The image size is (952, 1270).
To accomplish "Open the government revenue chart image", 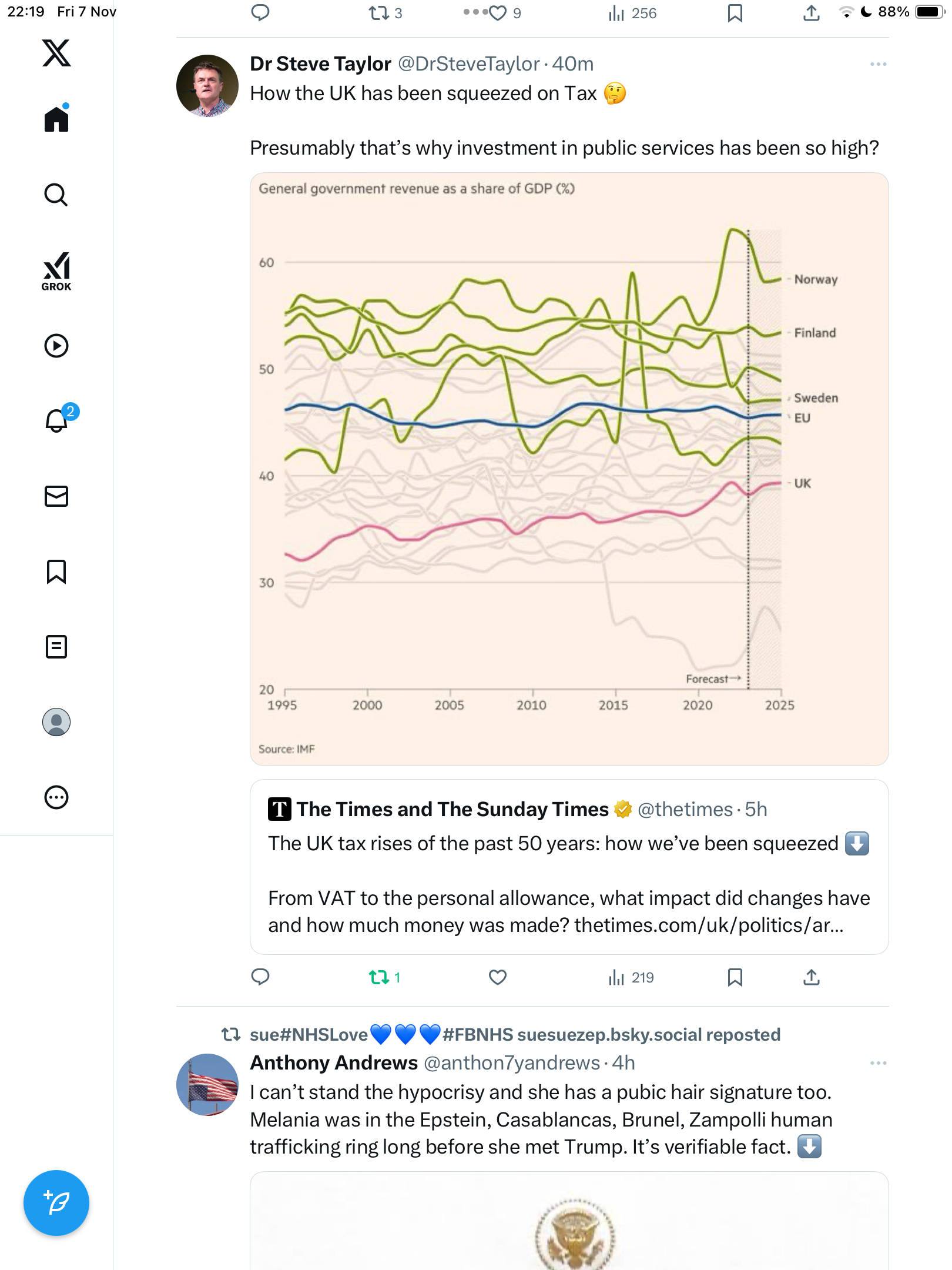I will tap(569, 469).
